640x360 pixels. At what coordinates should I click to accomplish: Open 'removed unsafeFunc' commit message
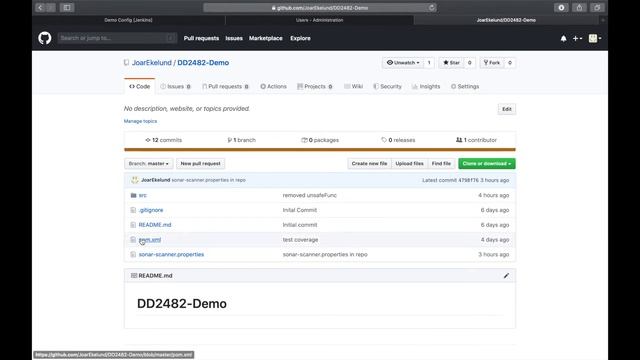(310, 196)
